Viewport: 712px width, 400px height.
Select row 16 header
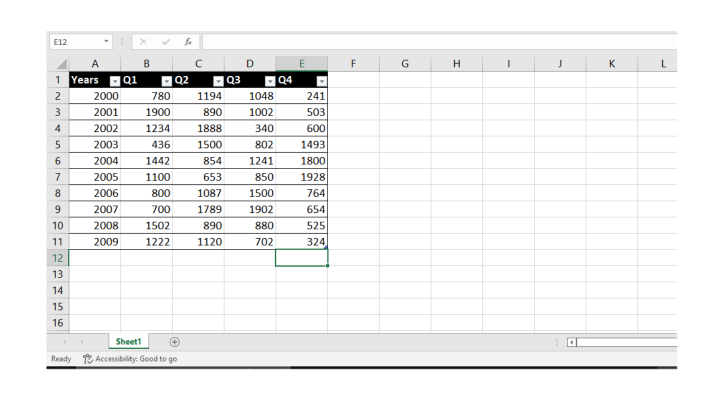(58, 323)
